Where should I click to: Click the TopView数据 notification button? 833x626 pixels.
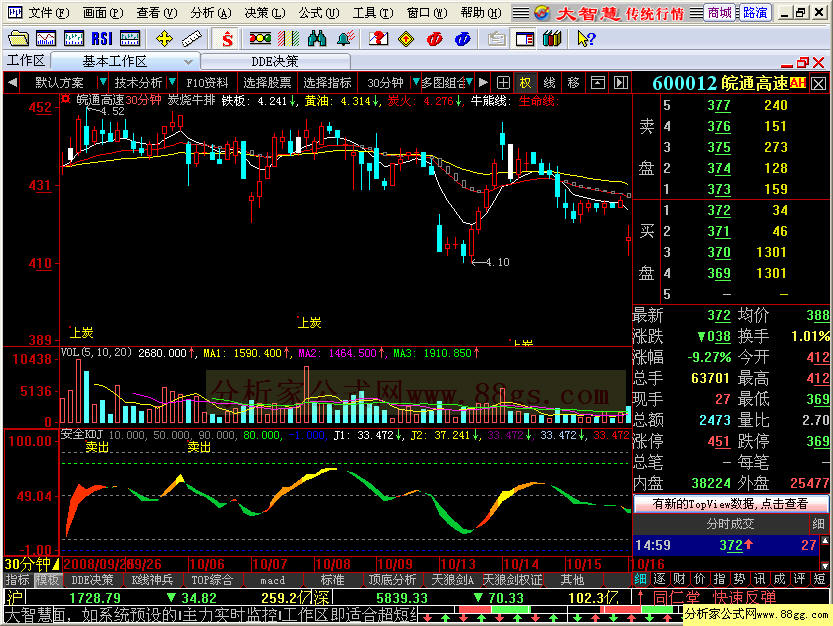[730, 503]
